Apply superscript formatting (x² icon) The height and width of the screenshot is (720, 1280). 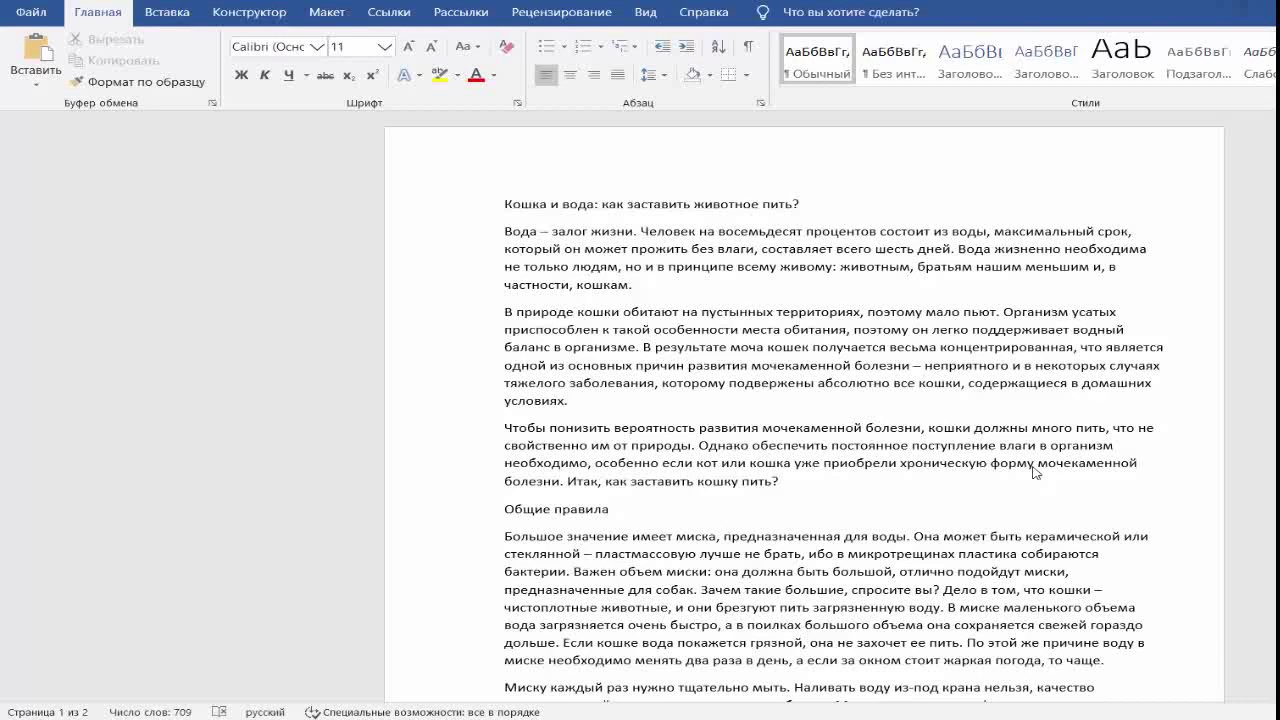coord(372,75)
